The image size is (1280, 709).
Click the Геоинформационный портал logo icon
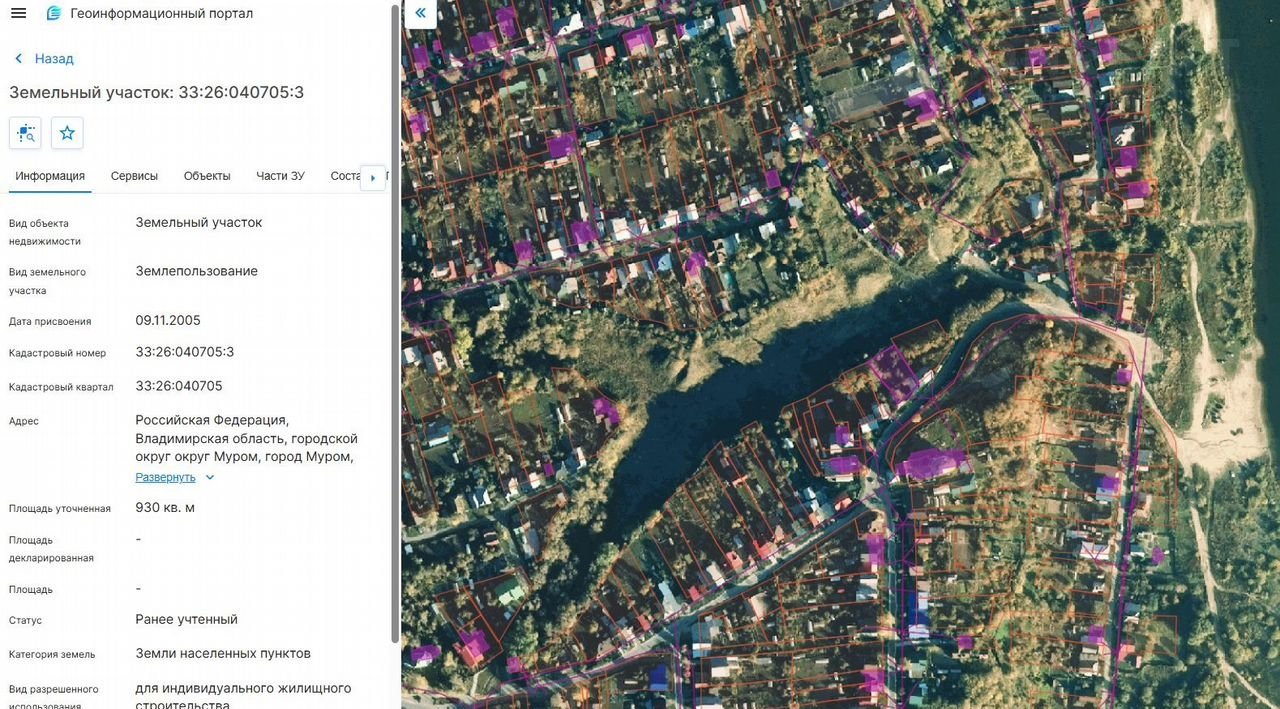(54, 13)
